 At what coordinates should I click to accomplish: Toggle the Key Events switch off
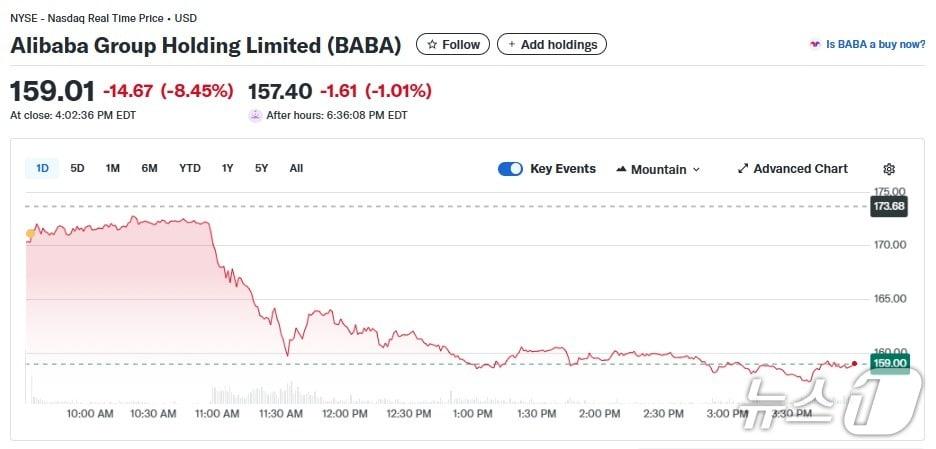click(x=510, y=169)
